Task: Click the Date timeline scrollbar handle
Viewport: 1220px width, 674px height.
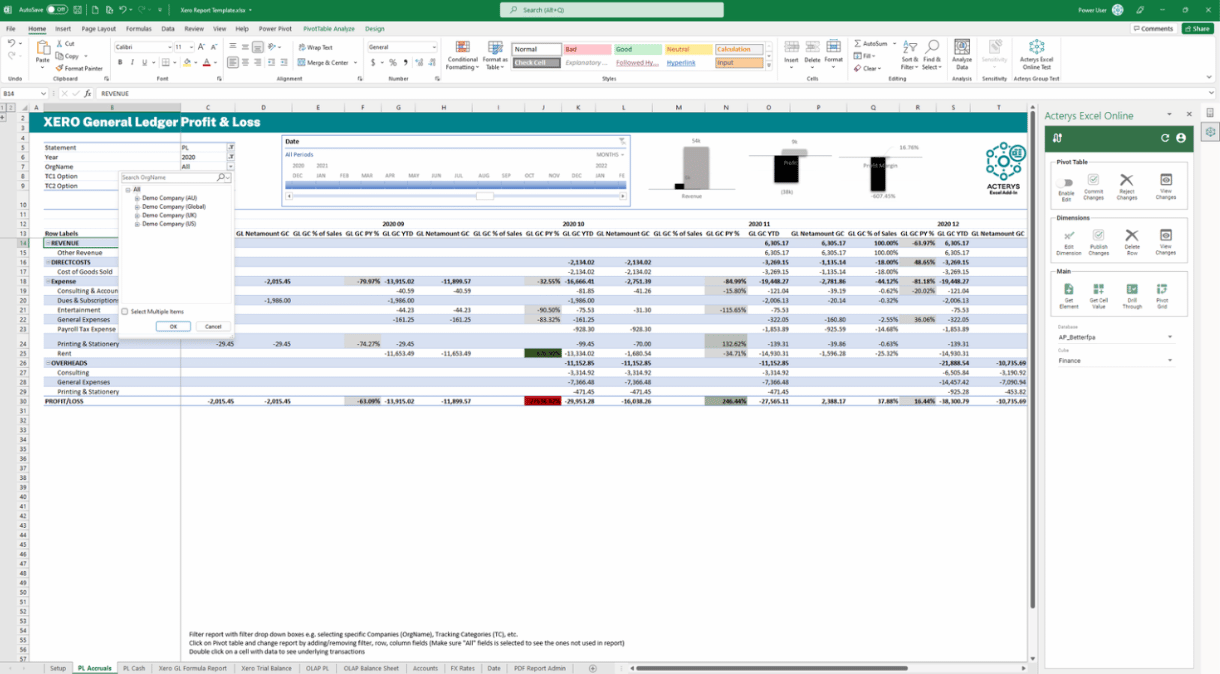Action: tap(485, 196)
